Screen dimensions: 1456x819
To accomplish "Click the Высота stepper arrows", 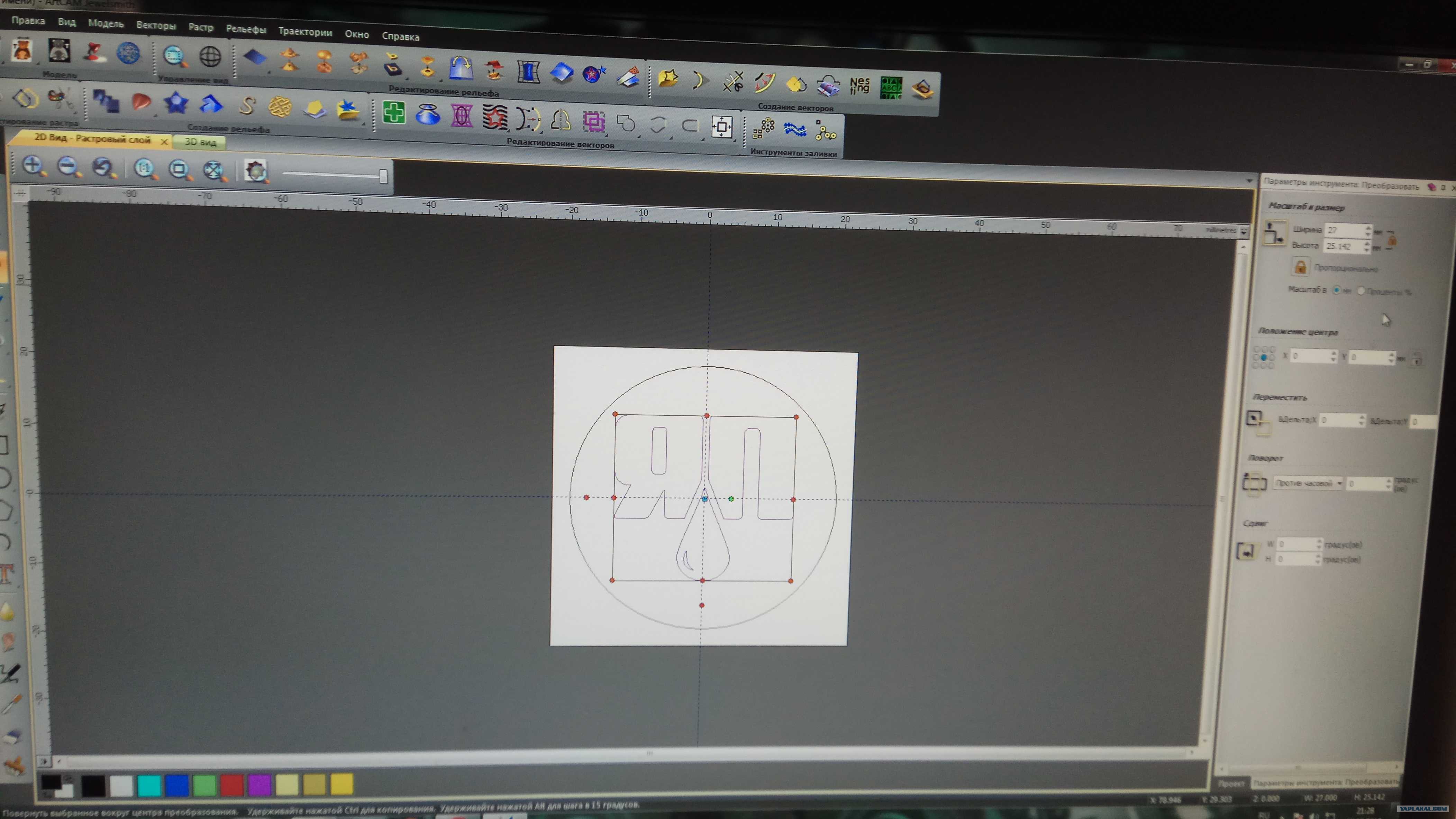I will [x=1367, y=247].
